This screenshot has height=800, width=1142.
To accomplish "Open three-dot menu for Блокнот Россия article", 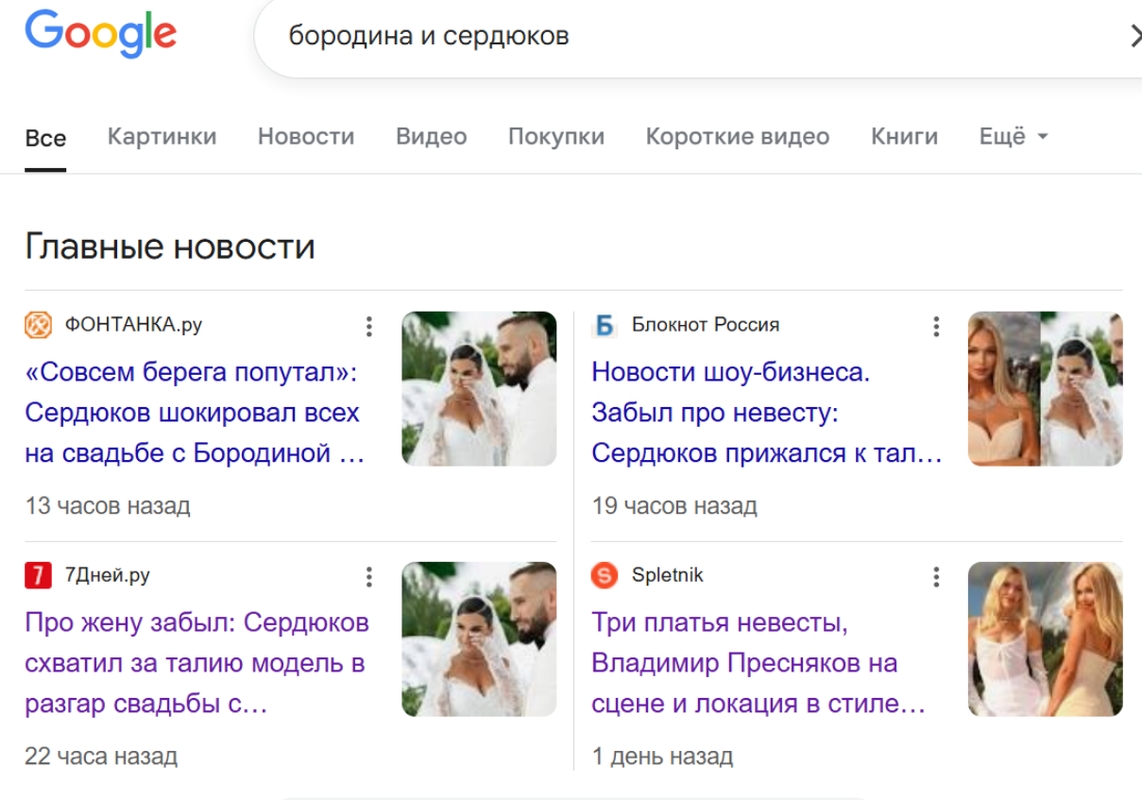I will (936, 326).
